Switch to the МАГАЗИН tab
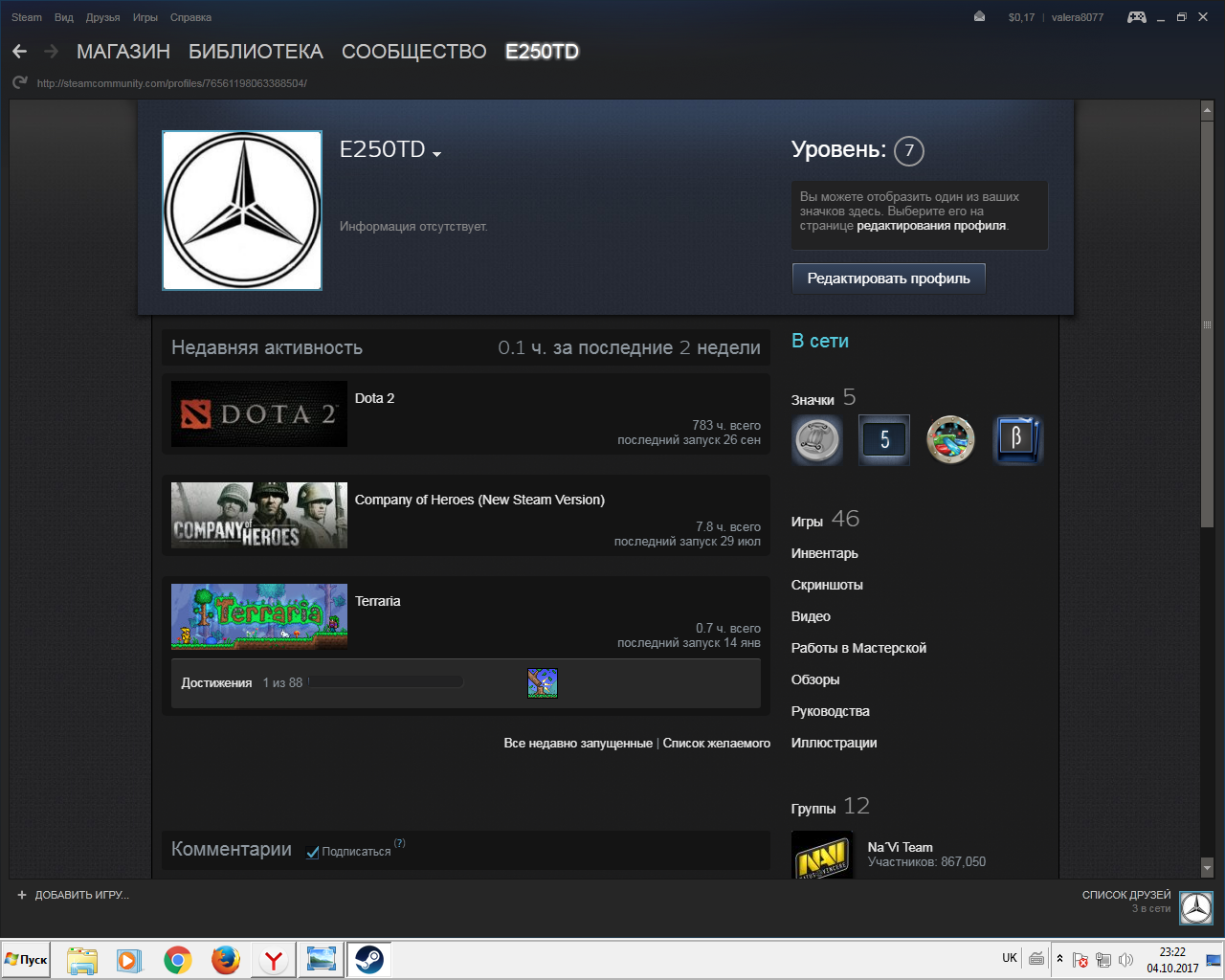 [123, 52]
